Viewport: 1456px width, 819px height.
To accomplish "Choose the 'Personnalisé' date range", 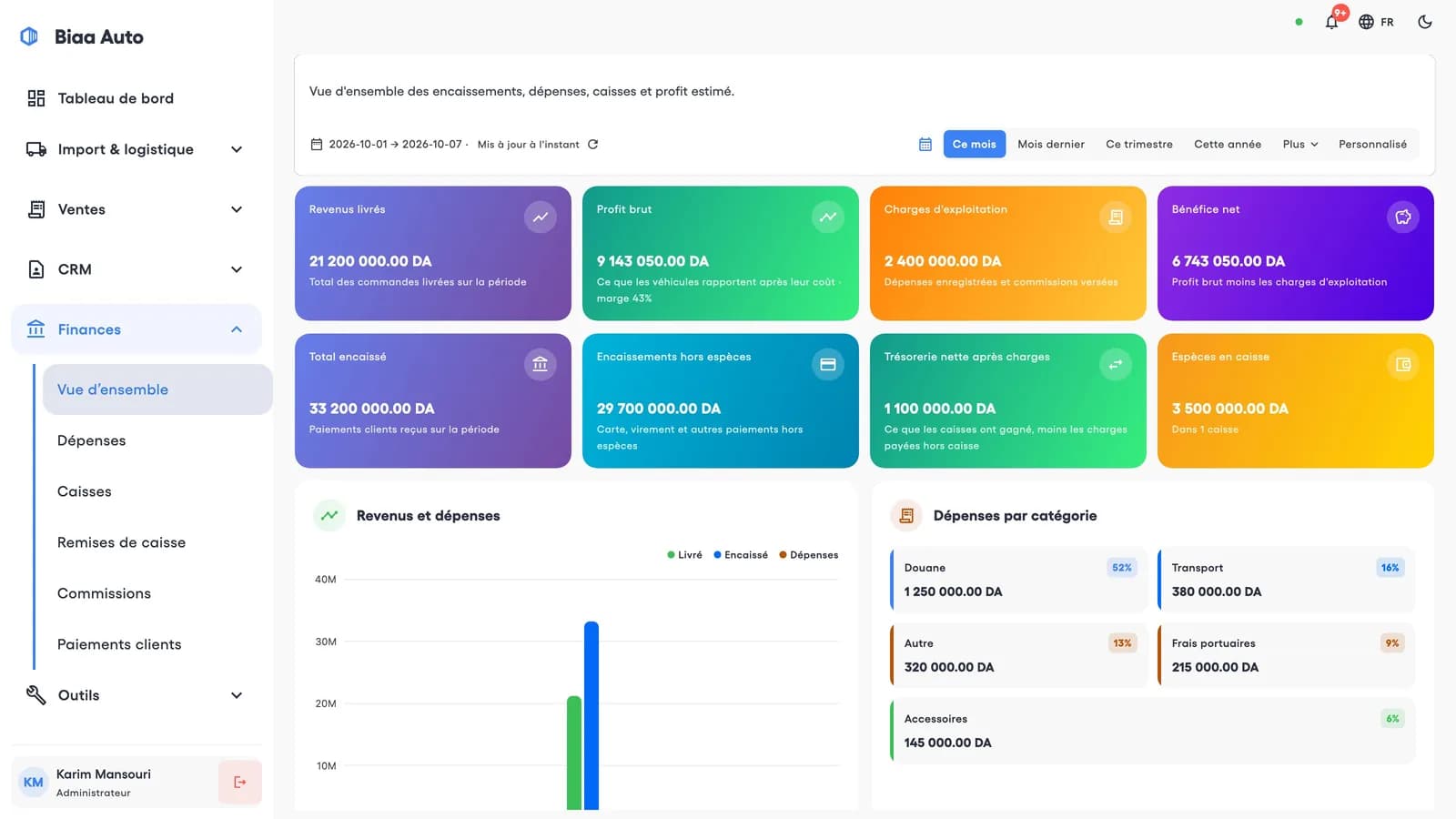I will pyautogui.click(x=1372, y=145).
